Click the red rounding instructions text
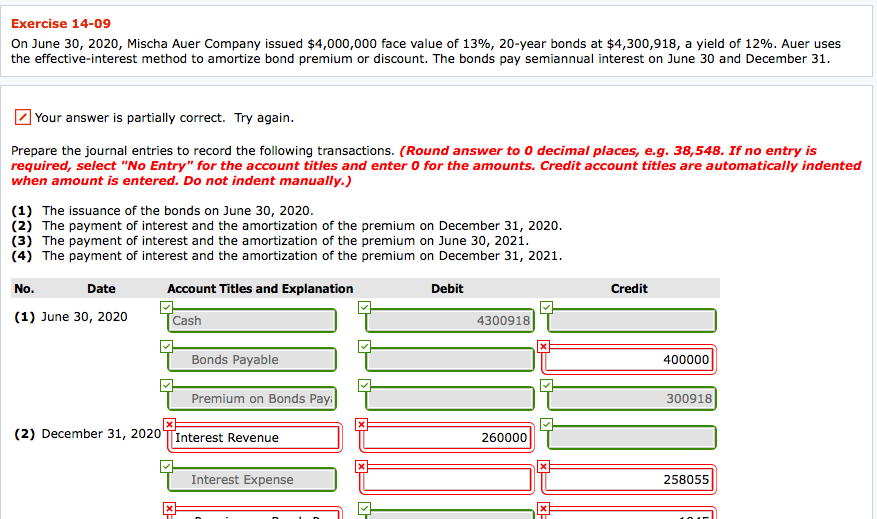 coord(436,166)
